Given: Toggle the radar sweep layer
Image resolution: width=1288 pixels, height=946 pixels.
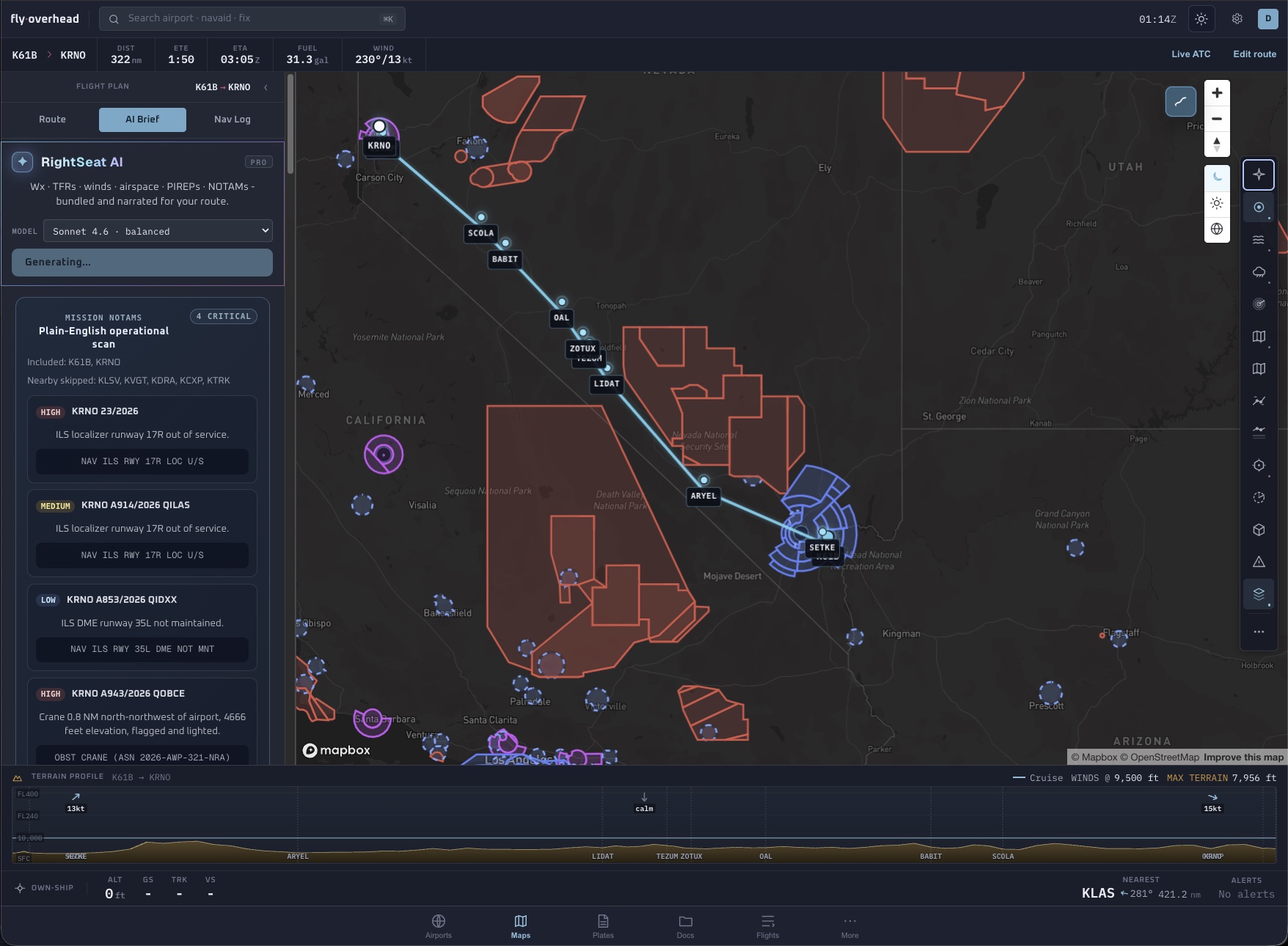Looking at the screenshot, I should pos(1259,304).
